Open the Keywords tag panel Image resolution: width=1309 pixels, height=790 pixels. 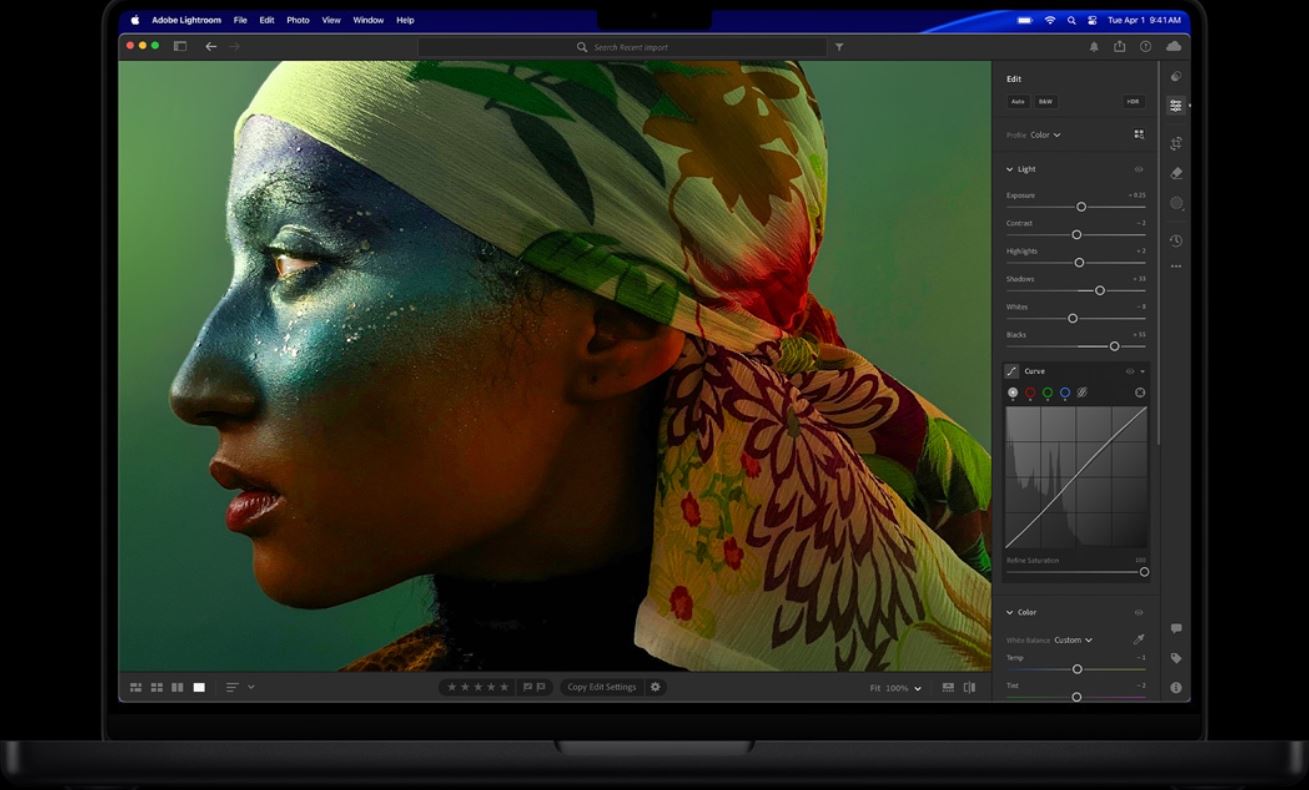point(1176,658)
